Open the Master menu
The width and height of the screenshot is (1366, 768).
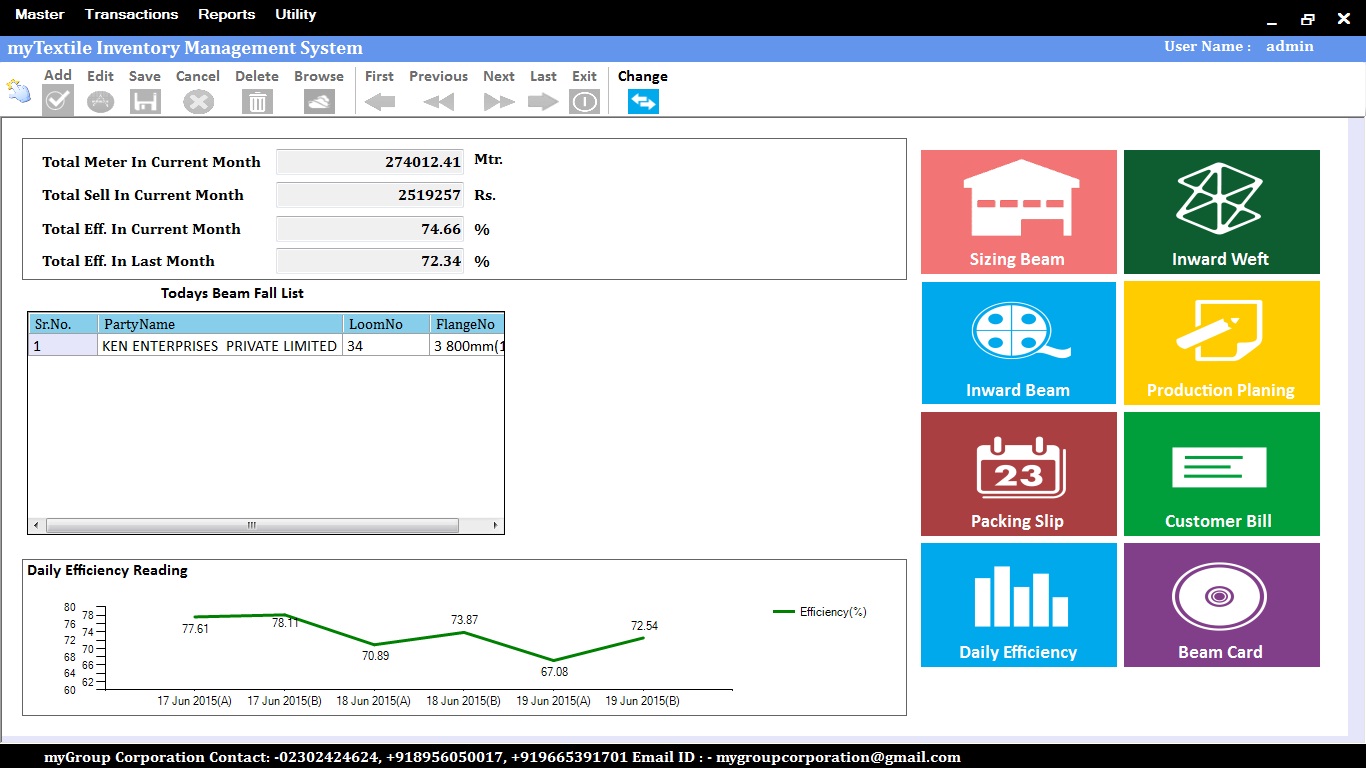pyautogui.click(x=40, y=14)
